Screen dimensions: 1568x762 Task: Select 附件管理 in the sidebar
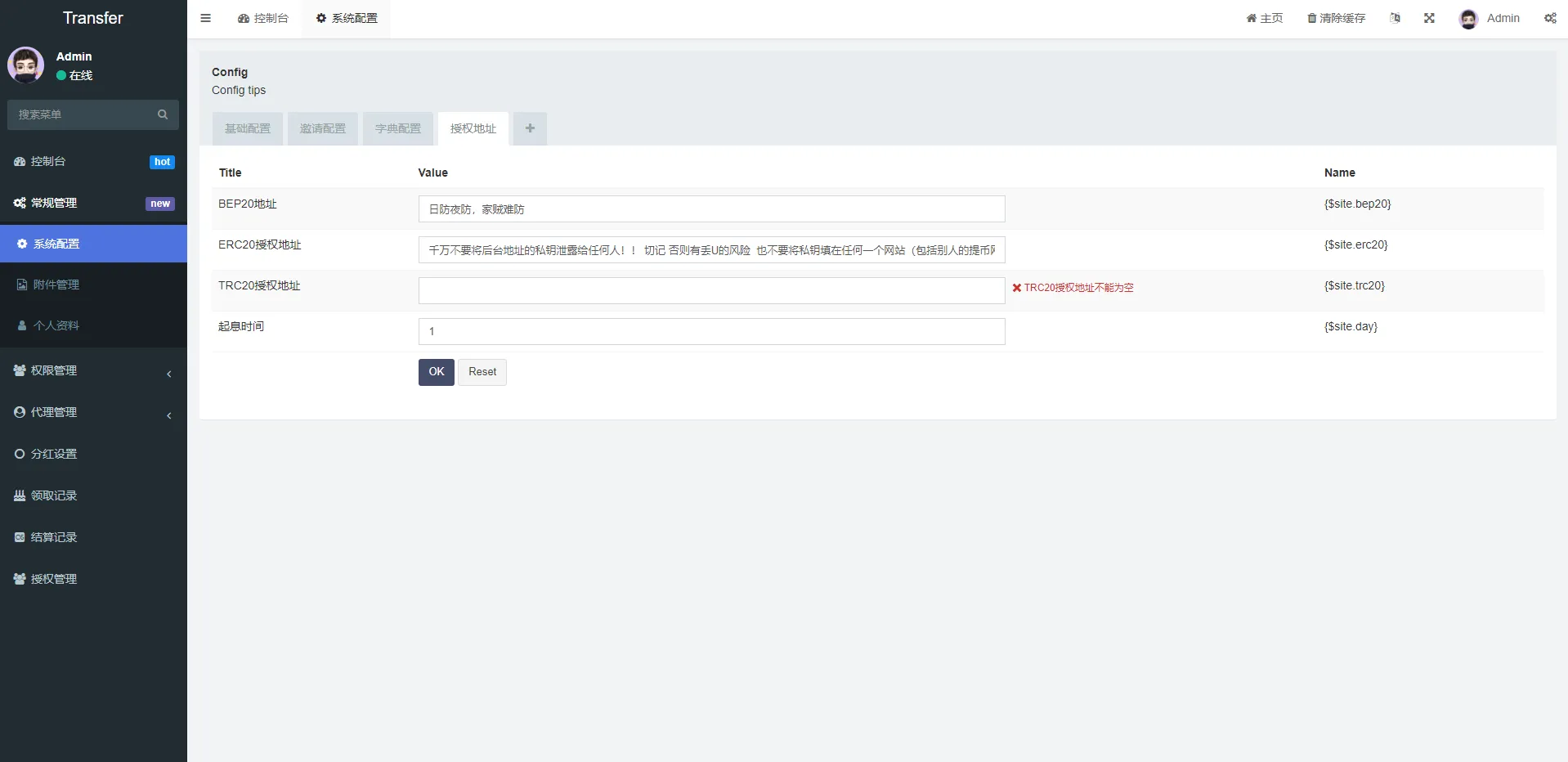(56, 284)
